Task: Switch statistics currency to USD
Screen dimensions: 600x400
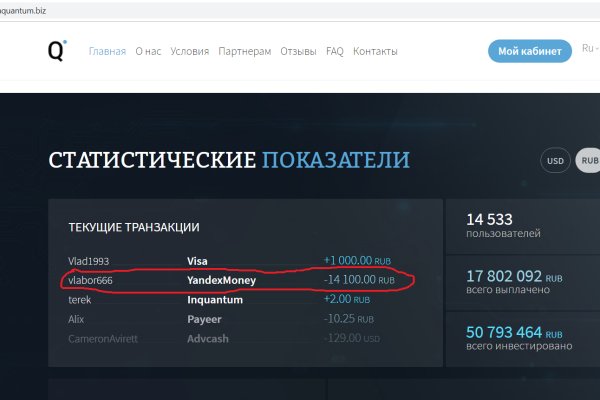Action: [555, 160]
